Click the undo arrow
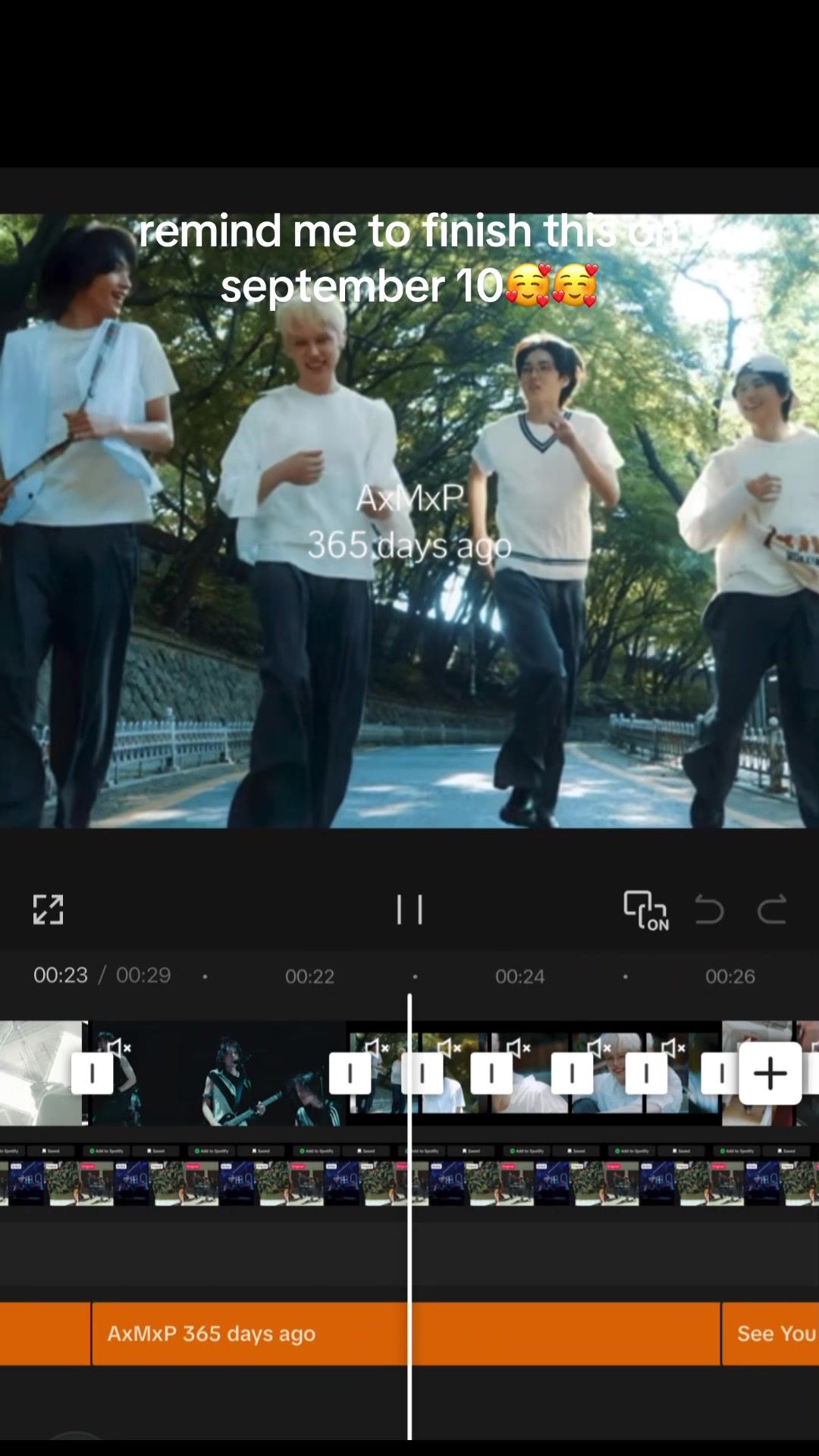 pyautogui.click(x=710, y=910)
